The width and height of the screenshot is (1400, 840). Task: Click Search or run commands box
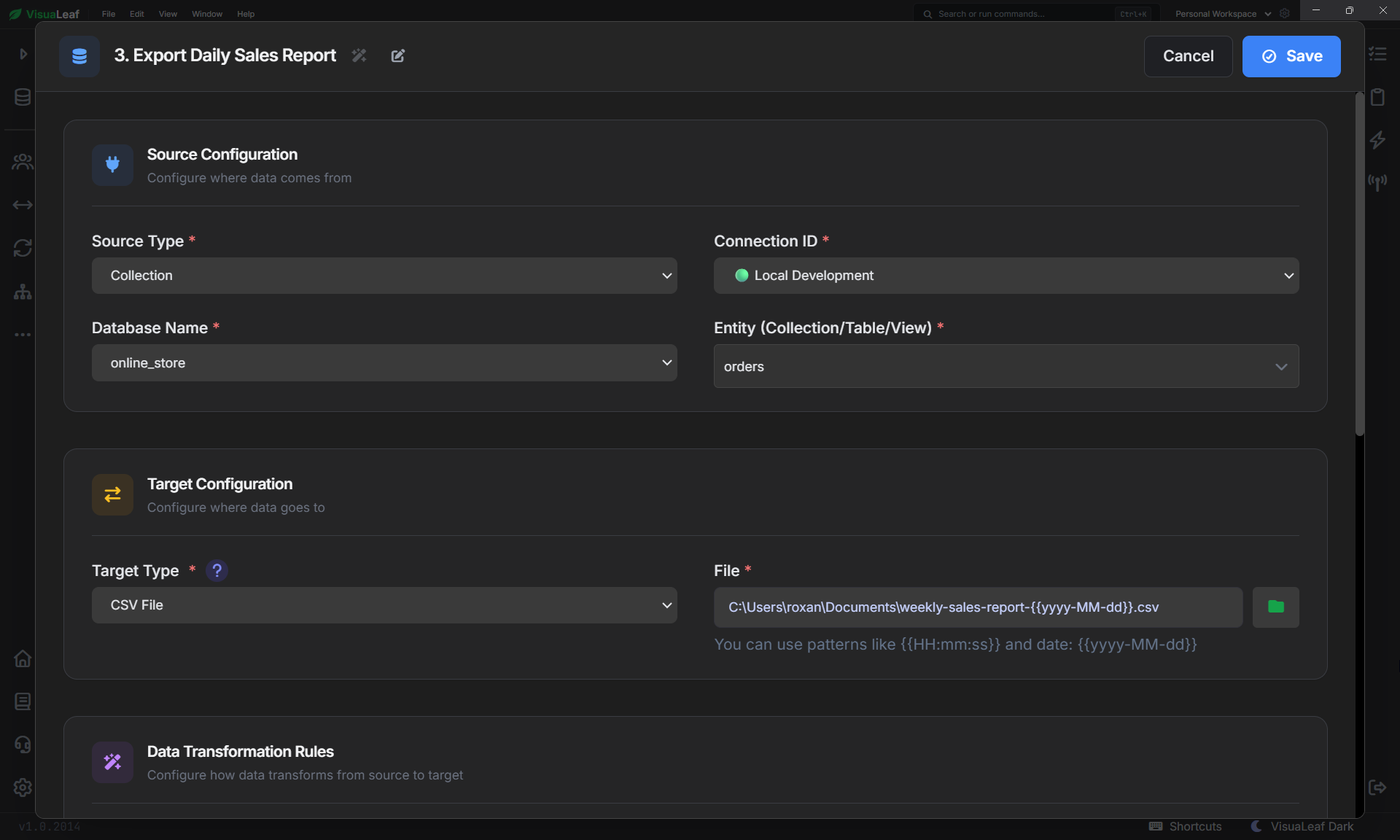tap(1035, 14)
